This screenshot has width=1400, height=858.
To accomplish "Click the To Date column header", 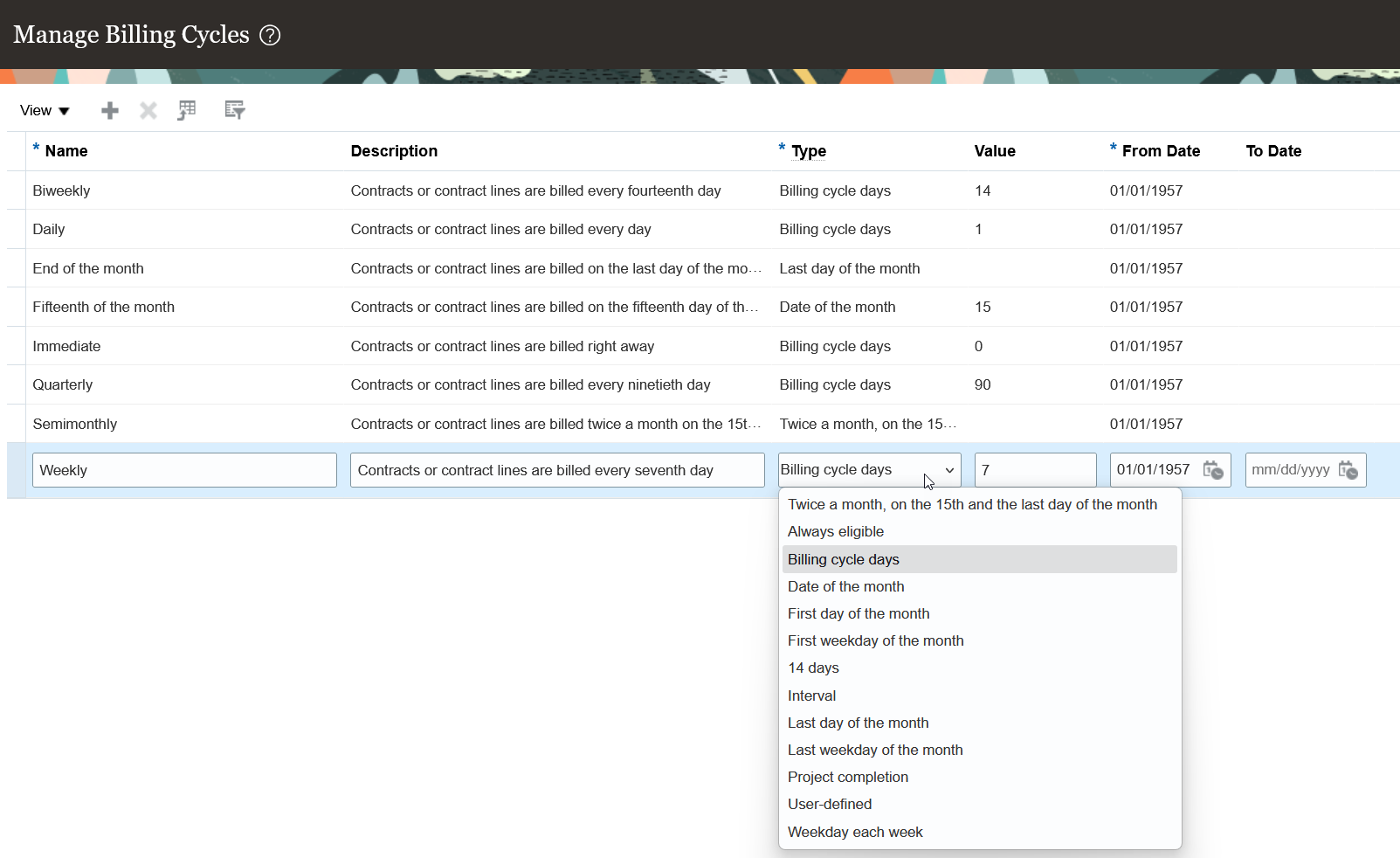I will click(x=1273, y=151).
